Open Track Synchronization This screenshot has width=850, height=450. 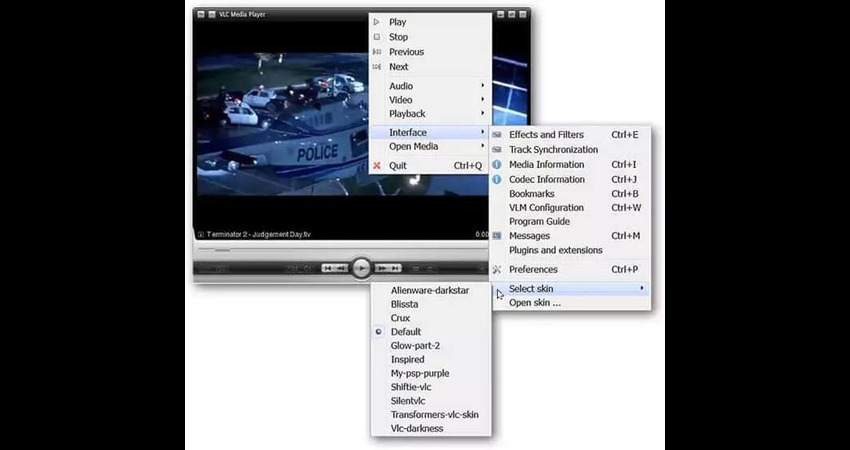570,150
